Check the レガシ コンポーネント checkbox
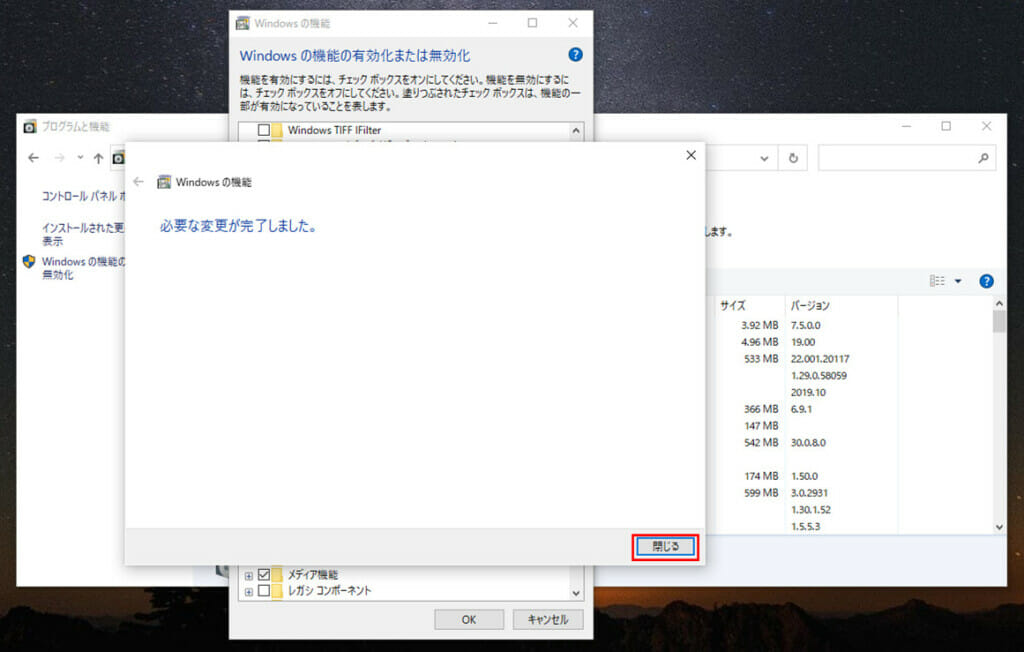The image size is (1024, 652). (263, 591)
